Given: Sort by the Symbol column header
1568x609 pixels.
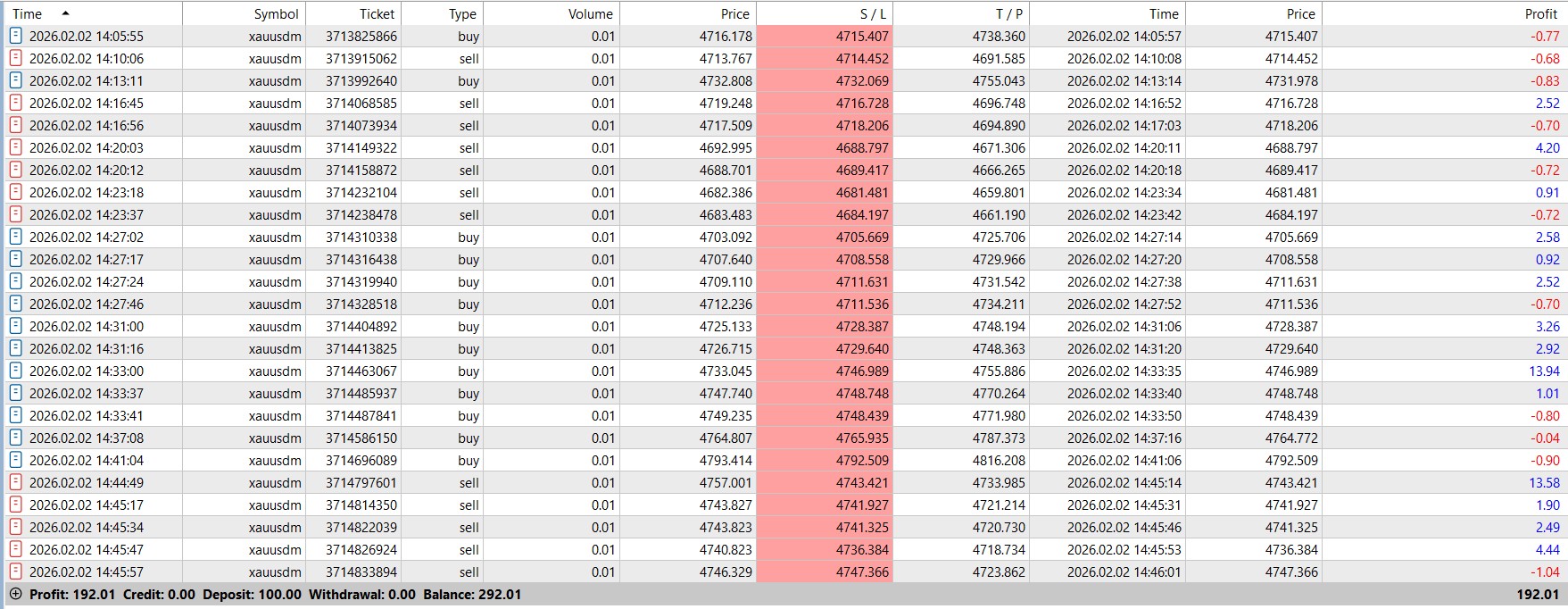Looking at the screenshot, I should [x=276, y=13].
